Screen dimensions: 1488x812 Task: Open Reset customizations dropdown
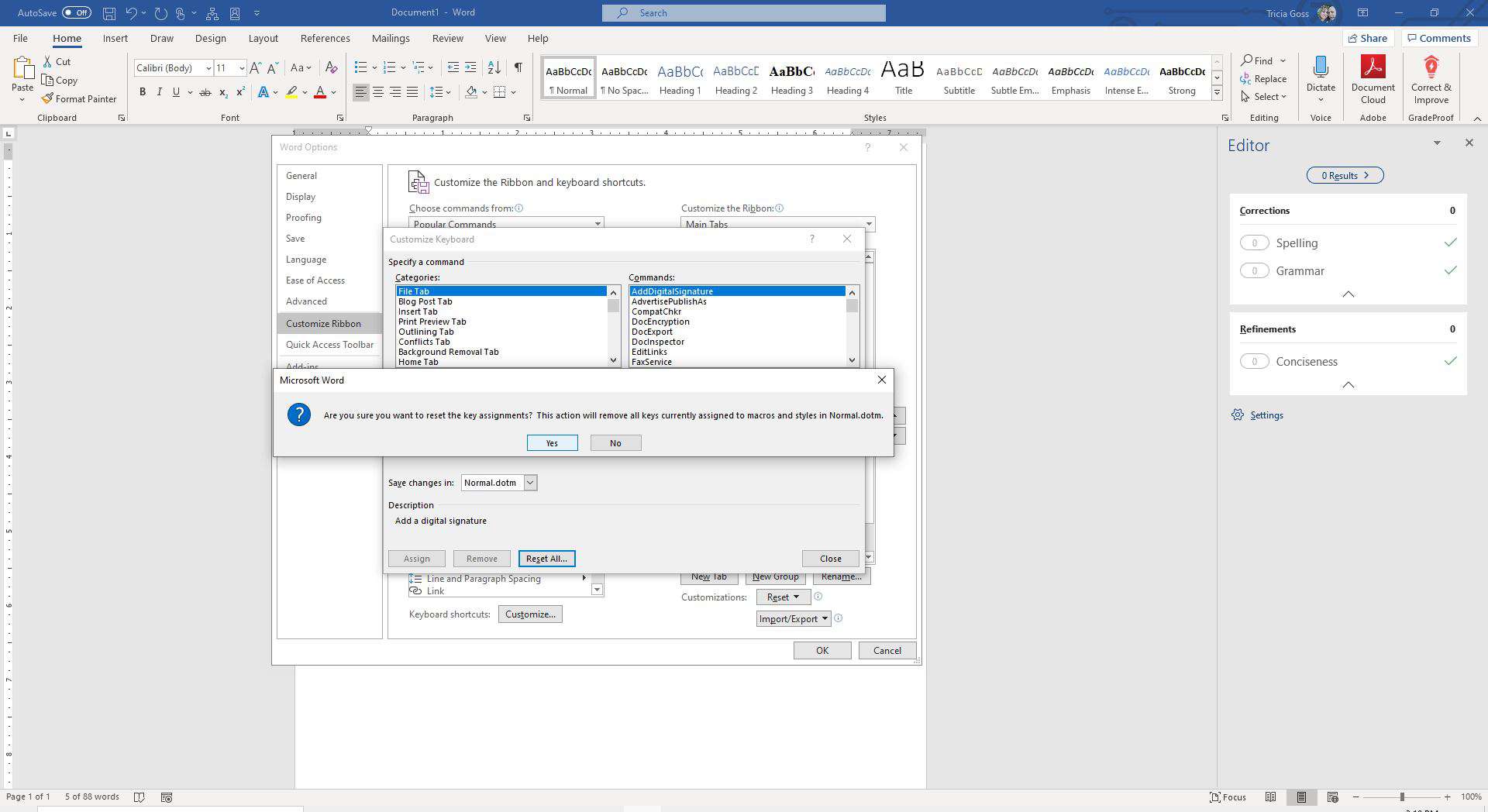point(783,597)
